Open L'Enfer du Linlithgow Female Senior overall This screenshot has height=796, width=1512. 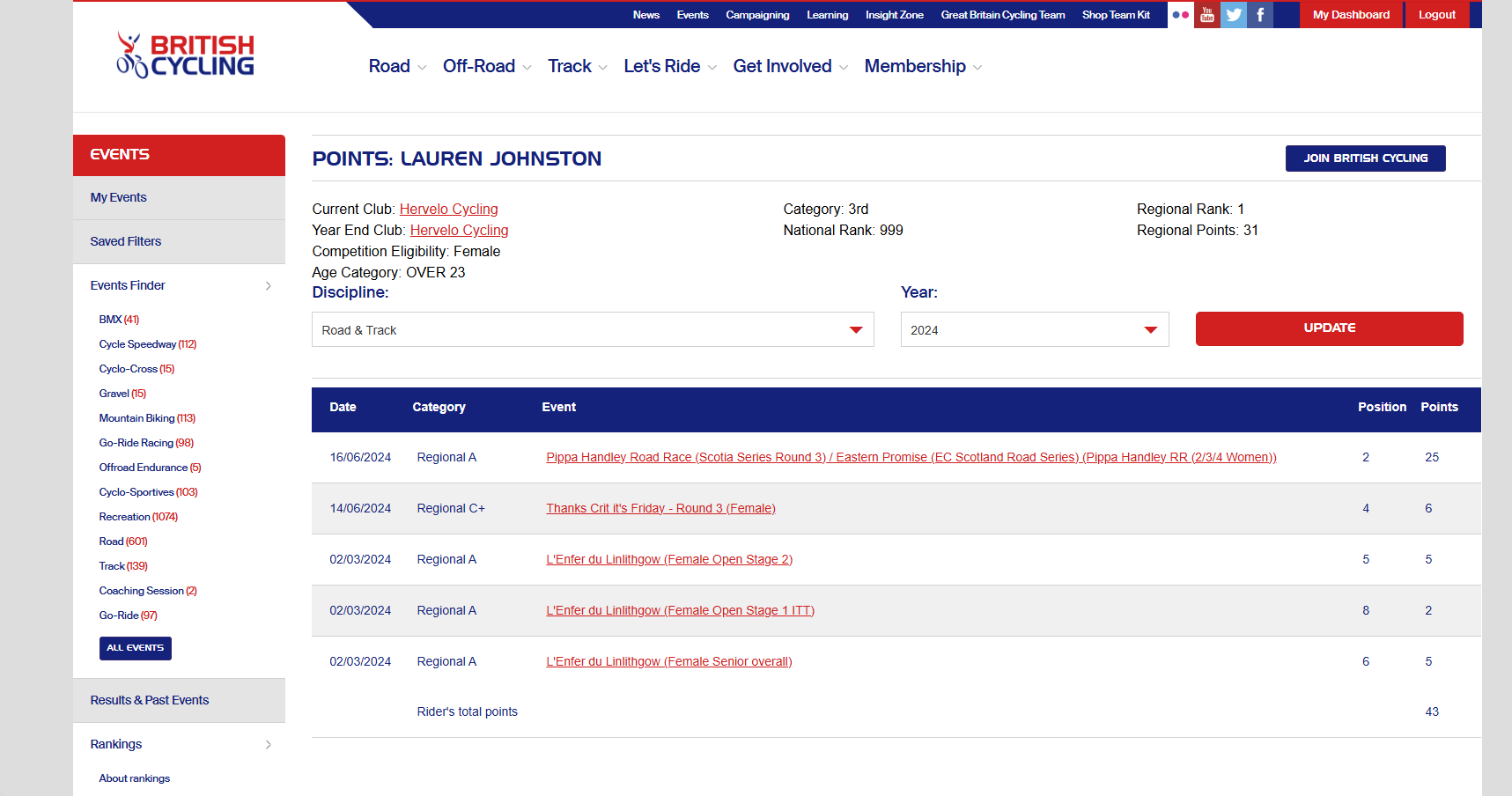click(x=668, y=662)
